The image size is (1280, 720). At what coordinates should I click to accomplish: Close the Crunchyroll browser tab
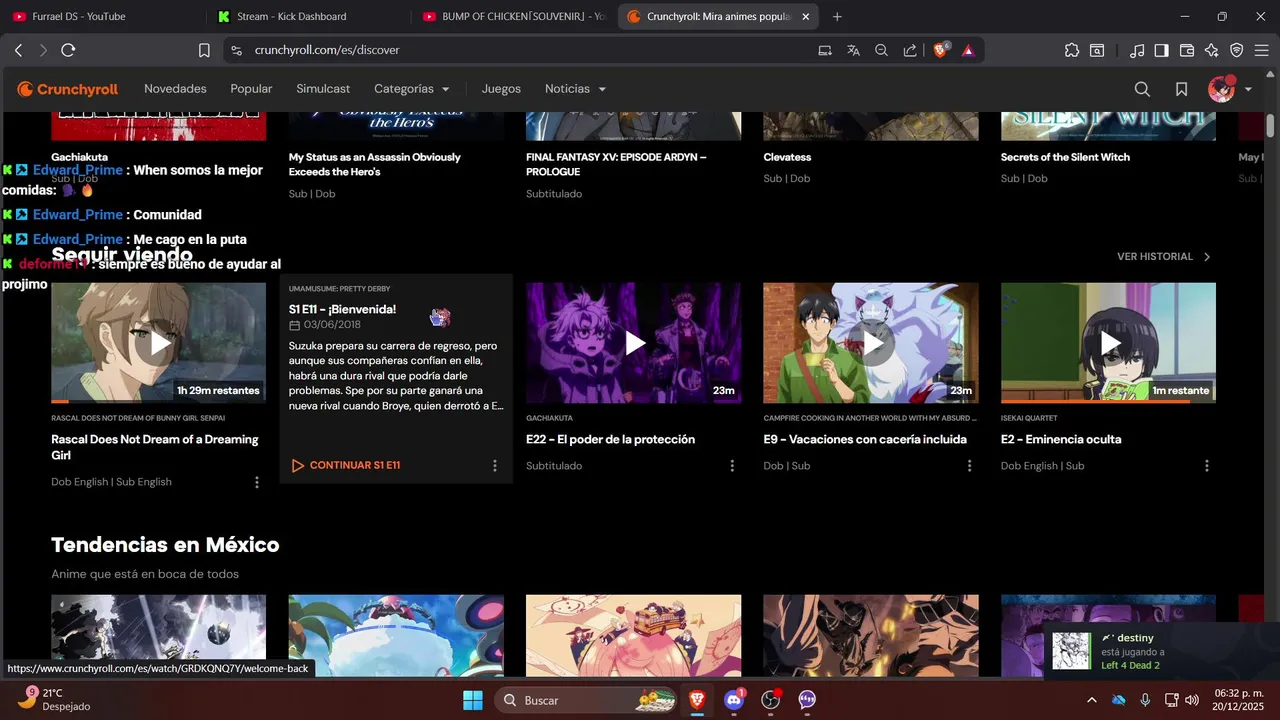point(806,16)
